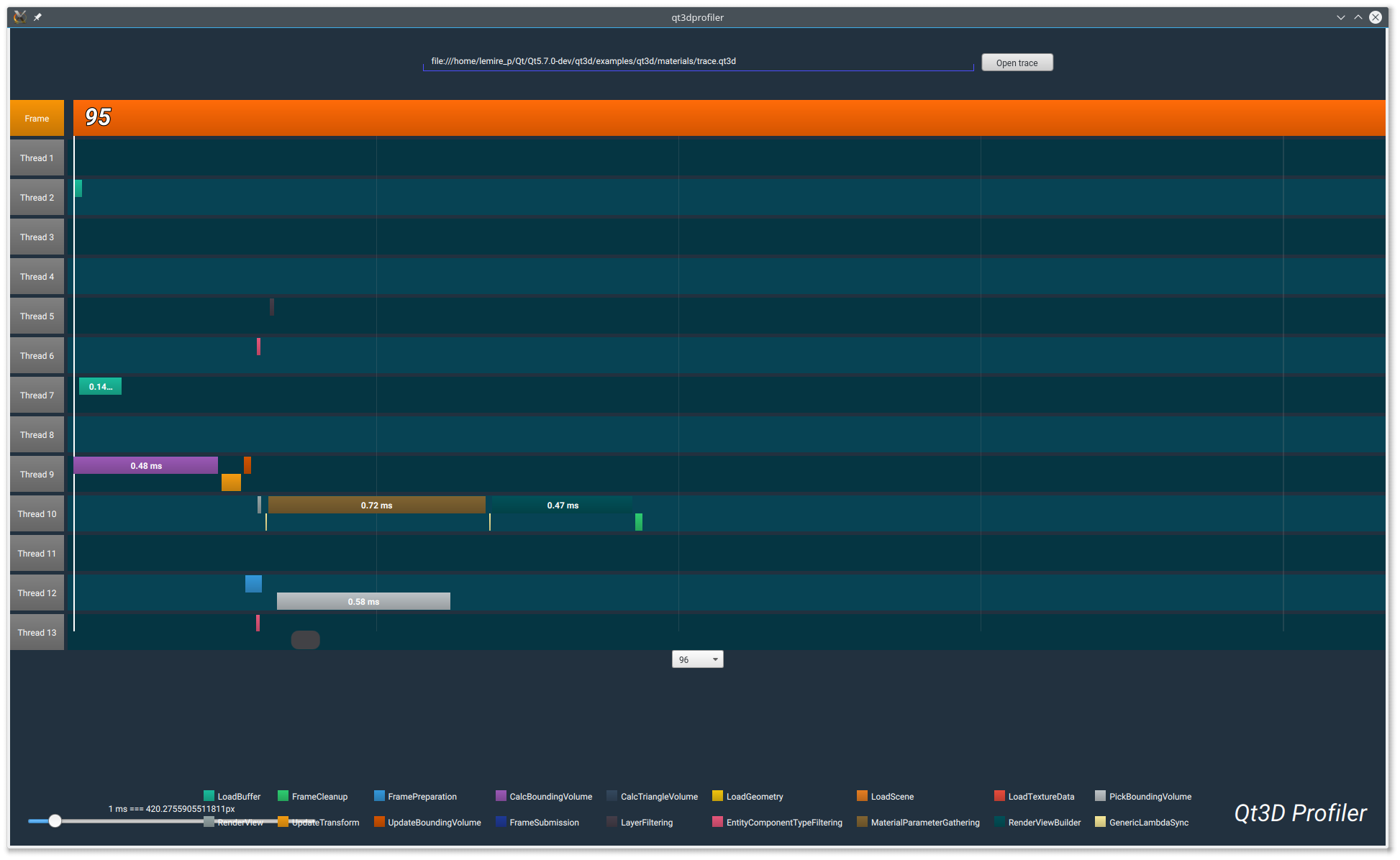The image size is (1400, 860).
Task: Select the Thread 4 row label
Action: coord(37,277)
